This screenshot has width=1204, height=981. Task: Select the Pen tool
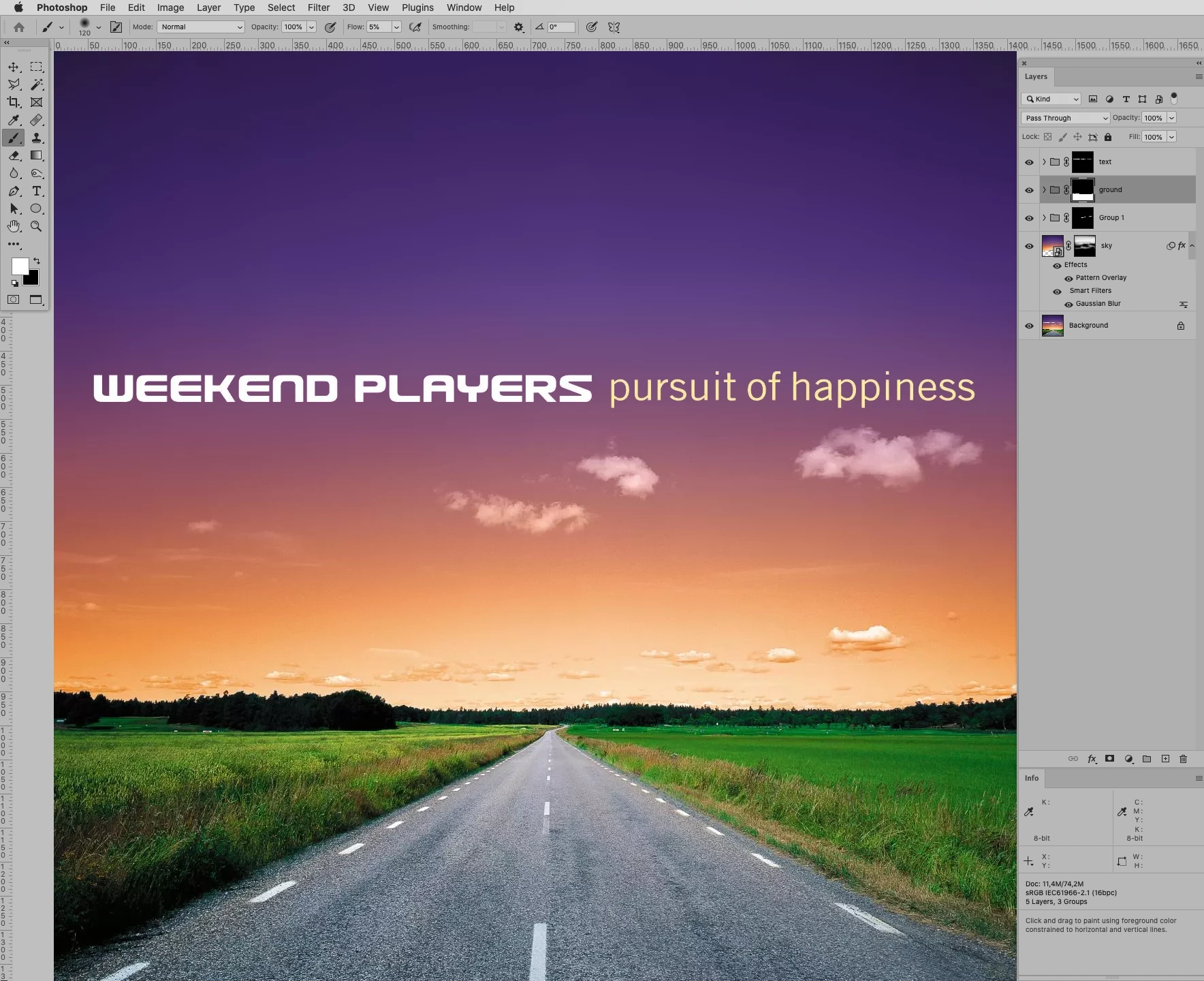(x=14, y=191)
